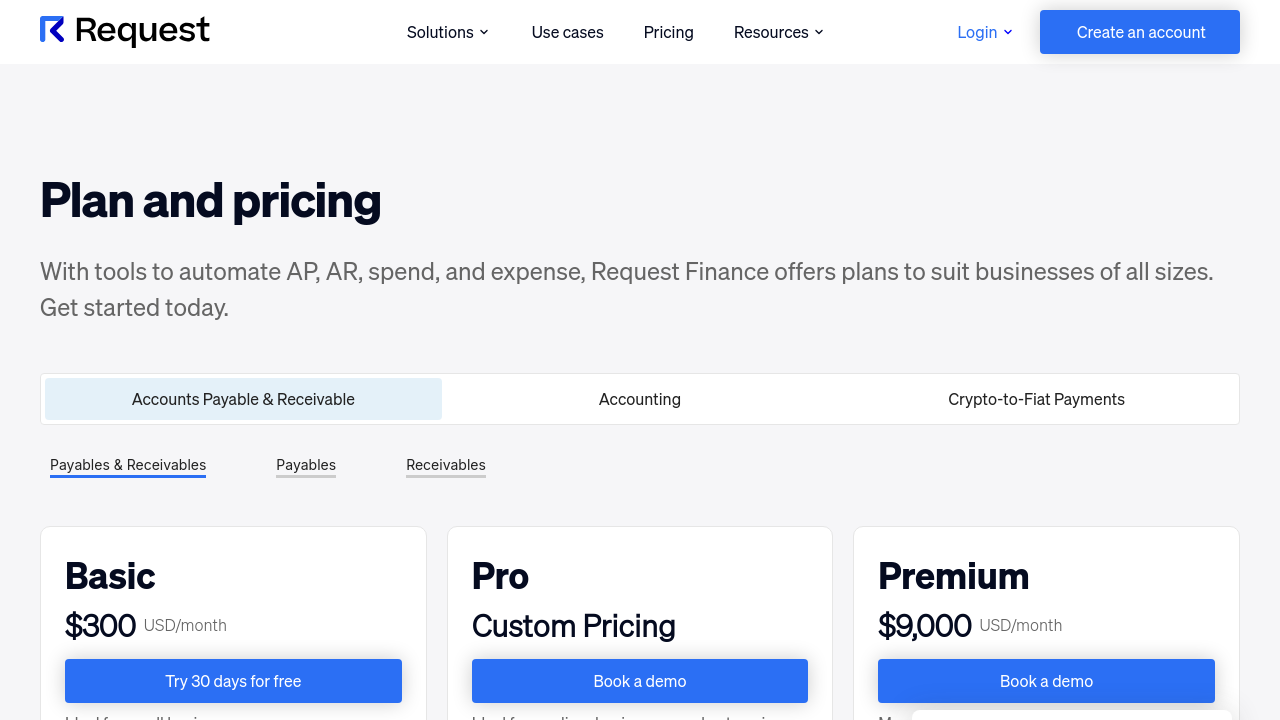Image resolution: width=1280 pixels, height=720 pixels.
Task: Select the Receivables sub-tab
Action: click(446, 465)
